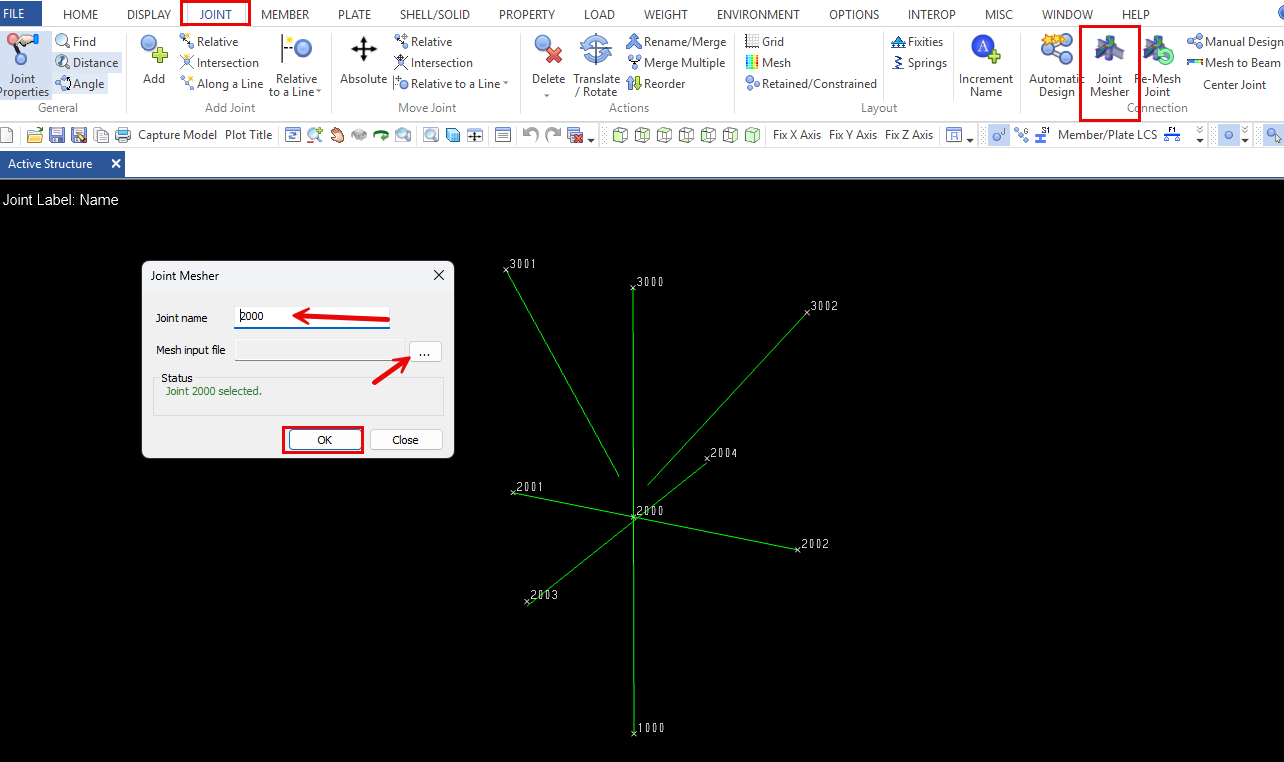Viewport: 1284px width, 762px height.
Task: Toggle Member/Plate LCS display
Action: (1107, 135)
